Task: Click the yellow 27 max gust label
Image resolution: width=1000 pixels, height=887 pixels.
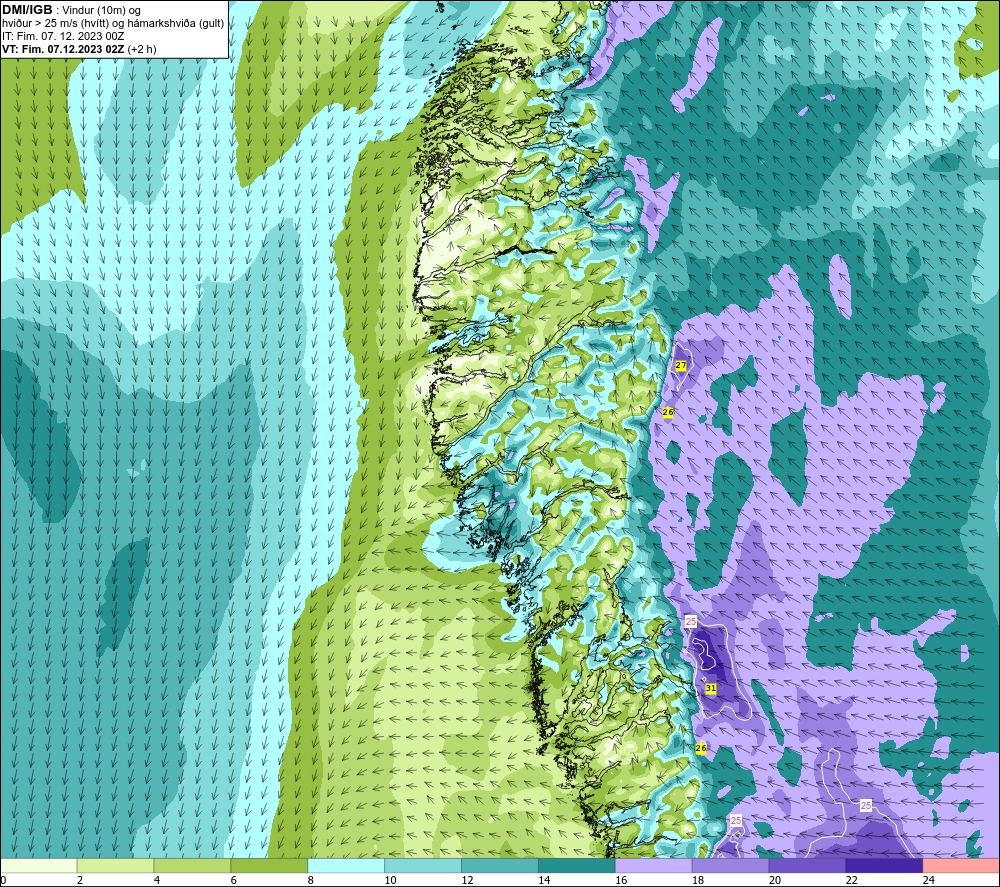Action: [680, 365]
